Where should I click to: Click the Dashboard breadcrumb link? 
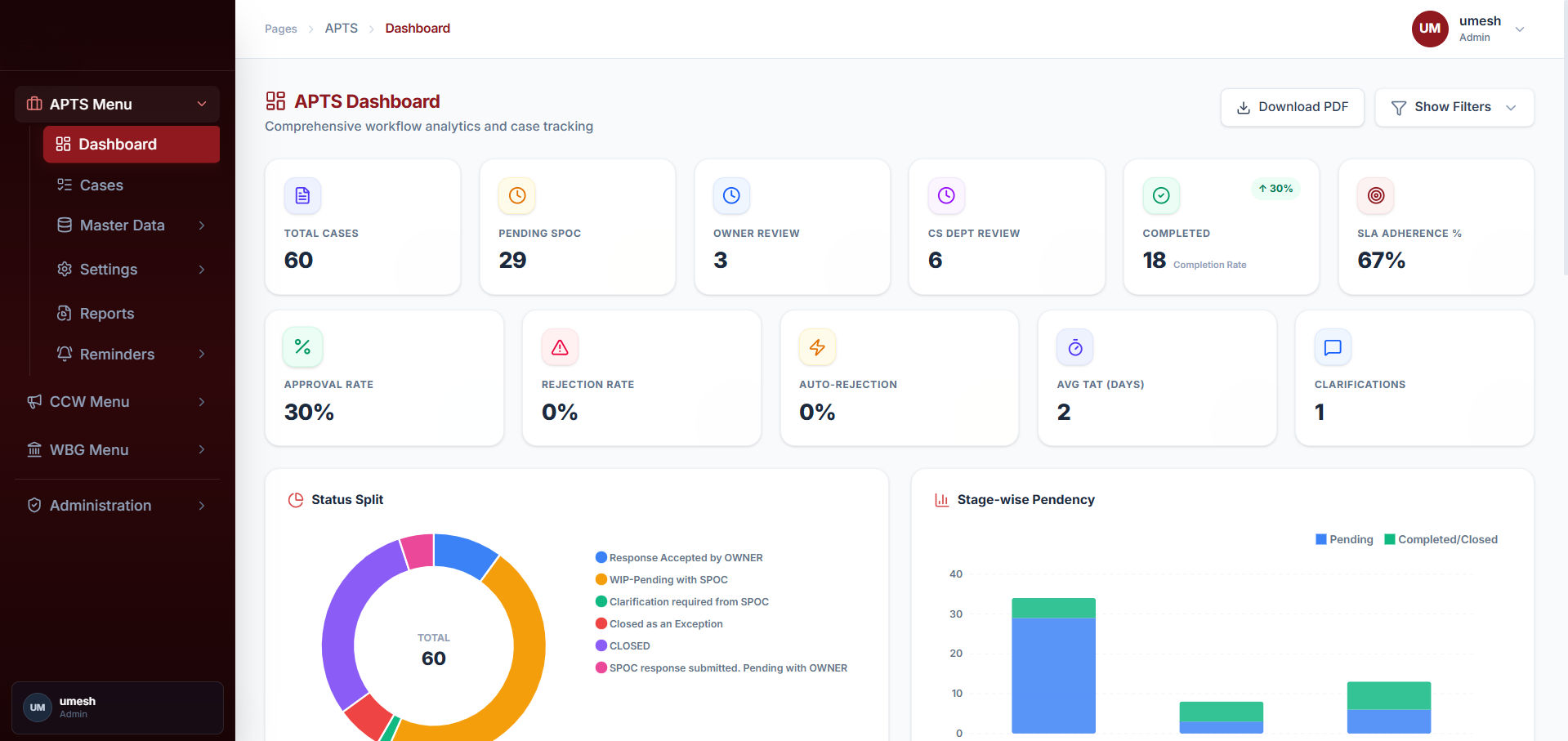[418, 29]
